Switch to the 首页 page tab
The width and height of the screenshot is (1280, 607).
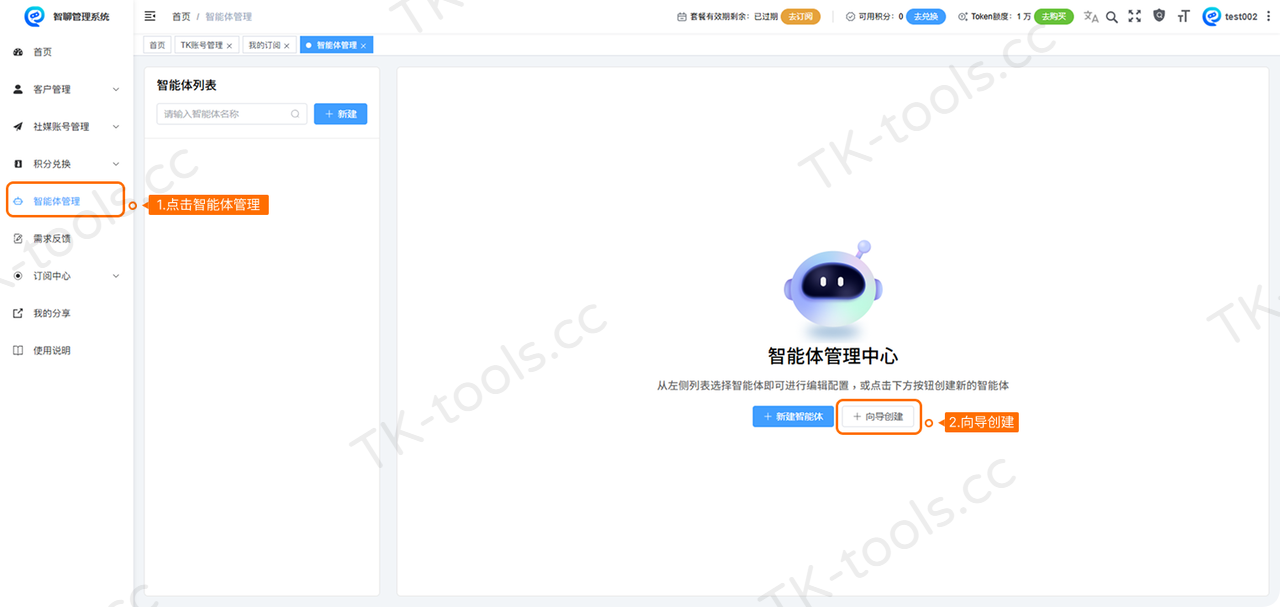point(157,45)
